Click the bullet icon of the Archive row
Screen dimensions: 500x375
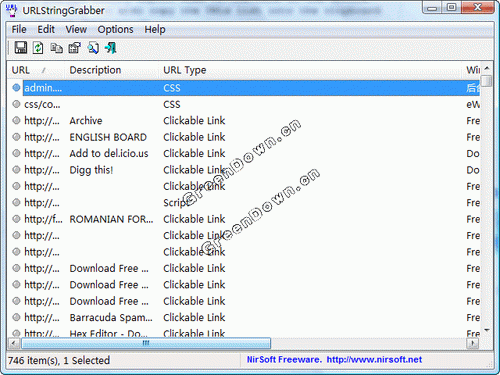point(16,120)
